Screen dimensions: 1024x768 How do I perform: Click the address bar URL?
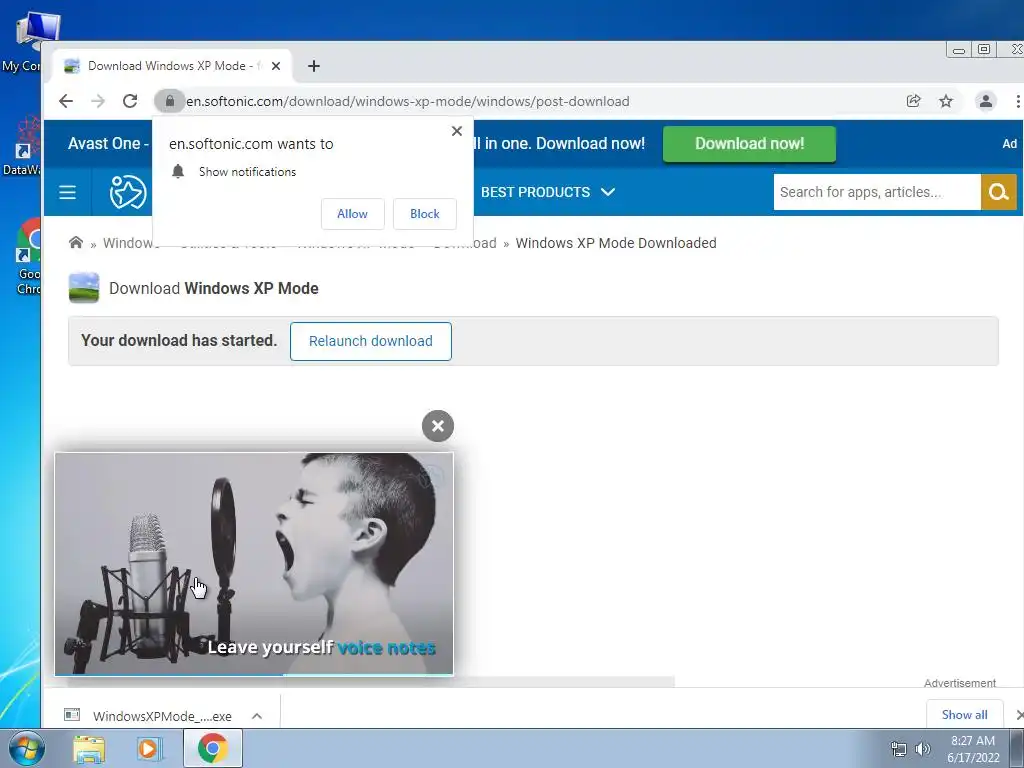(x=408, y=101)
